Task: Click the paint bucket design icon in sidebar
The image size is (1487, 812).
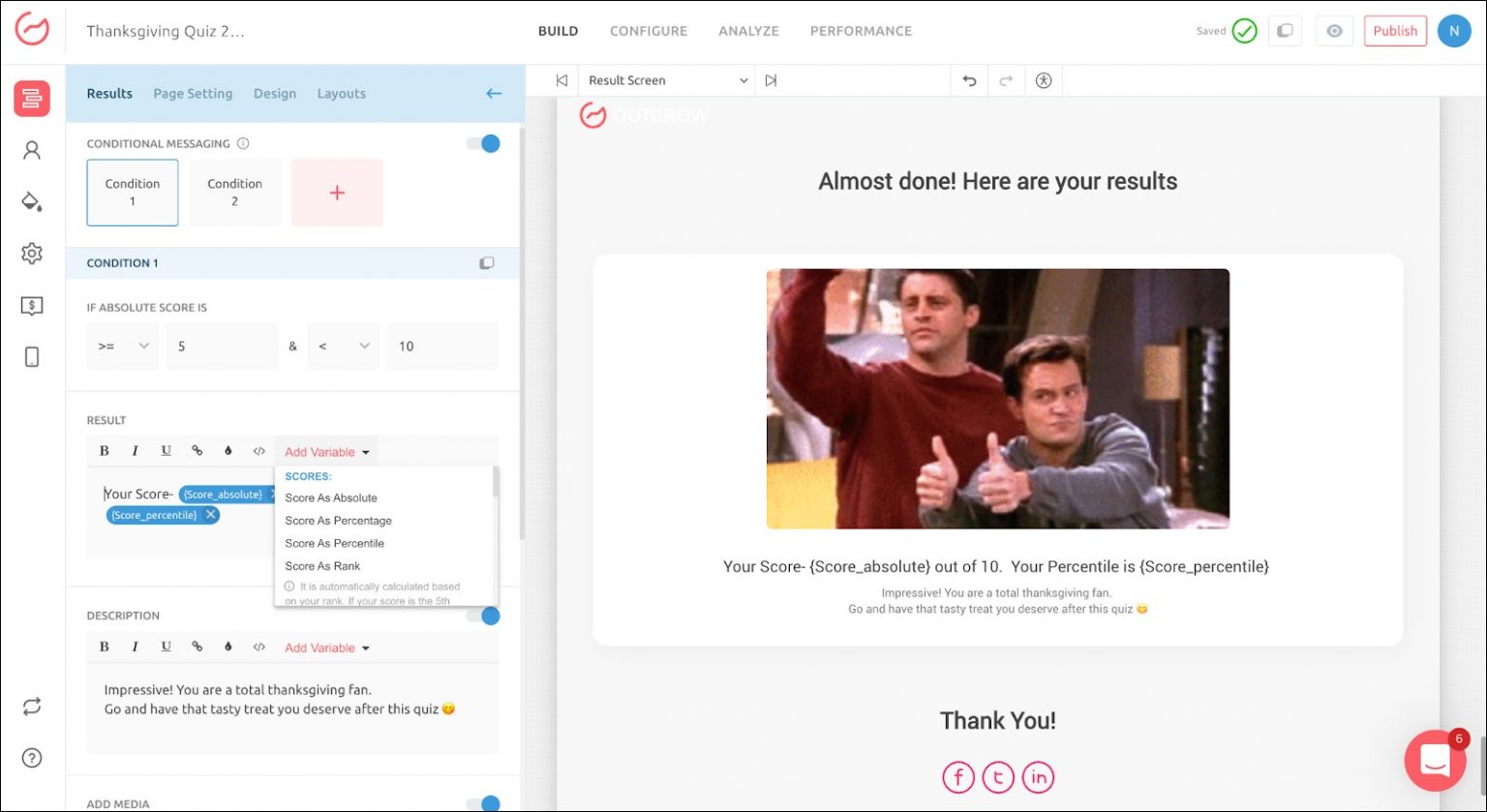Action: coord(31,201)
